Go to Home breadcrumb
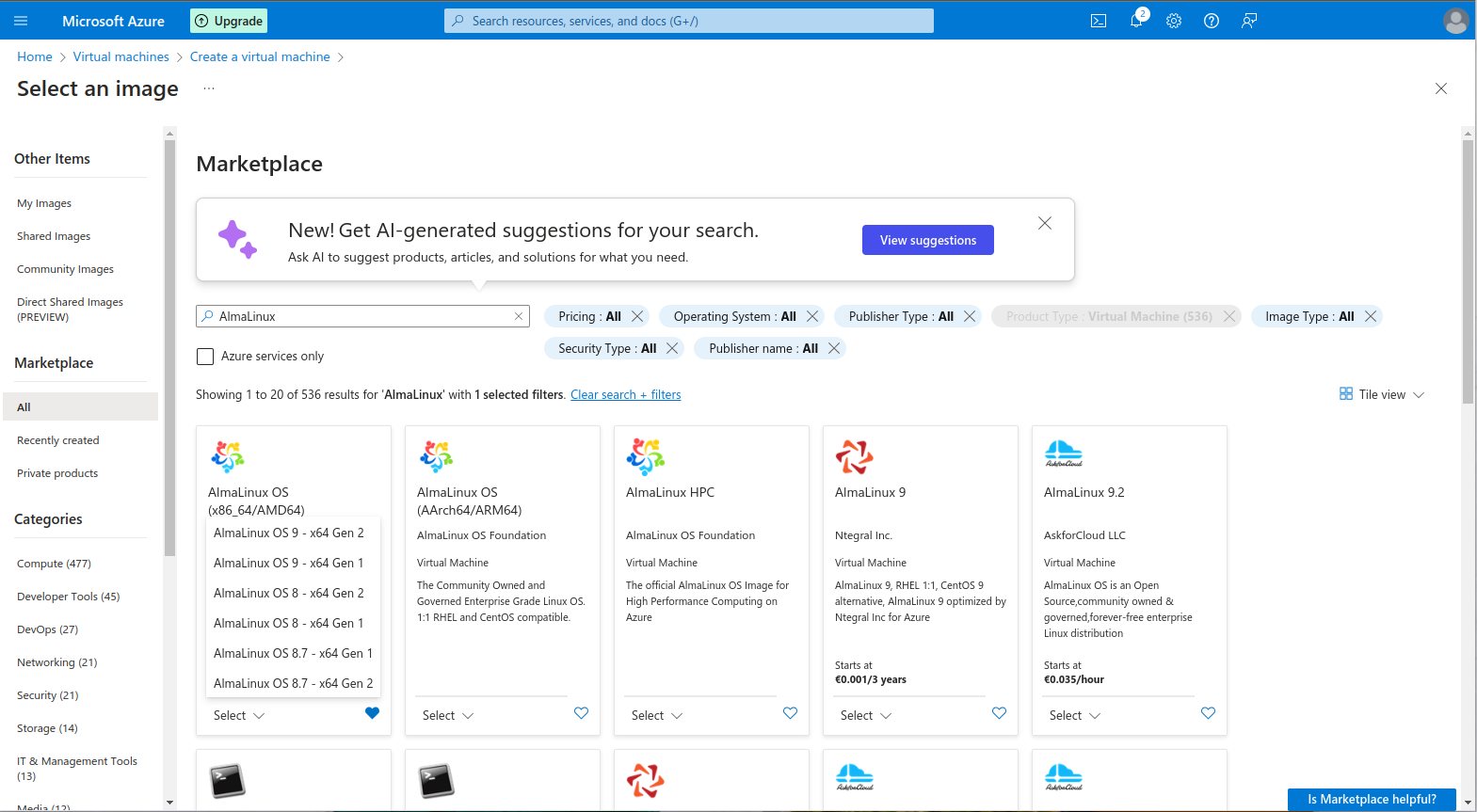This screenshot has width=1477, height=812. tap(35, 56)
